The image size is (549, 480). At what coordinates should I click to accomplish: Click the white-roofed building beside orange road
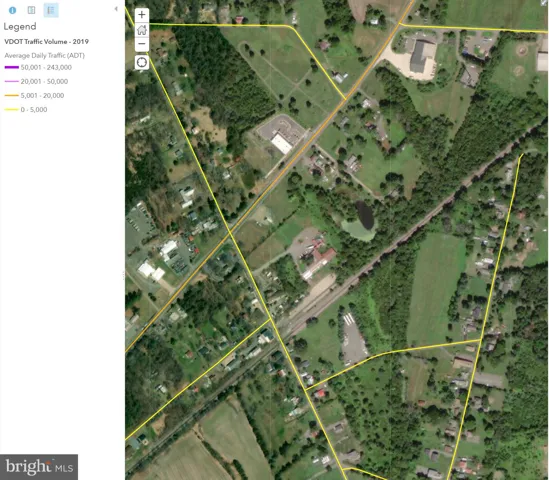click(282, 144)
